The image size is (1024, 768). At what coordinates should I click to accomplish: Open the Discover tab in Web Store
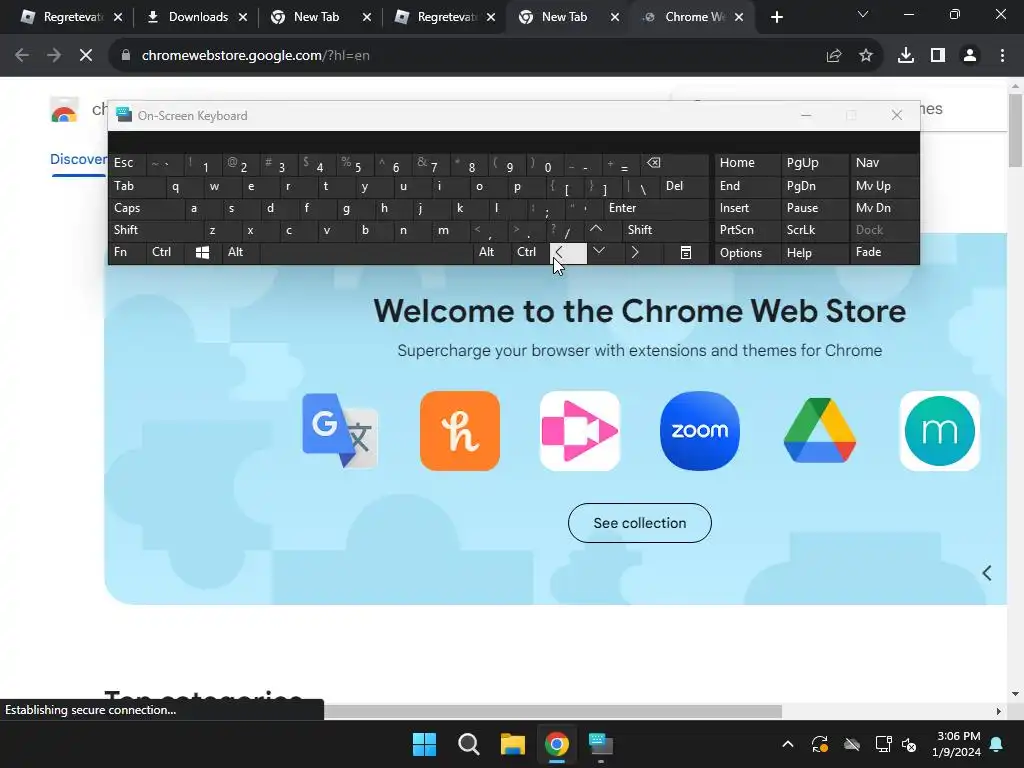click(78, 159)
